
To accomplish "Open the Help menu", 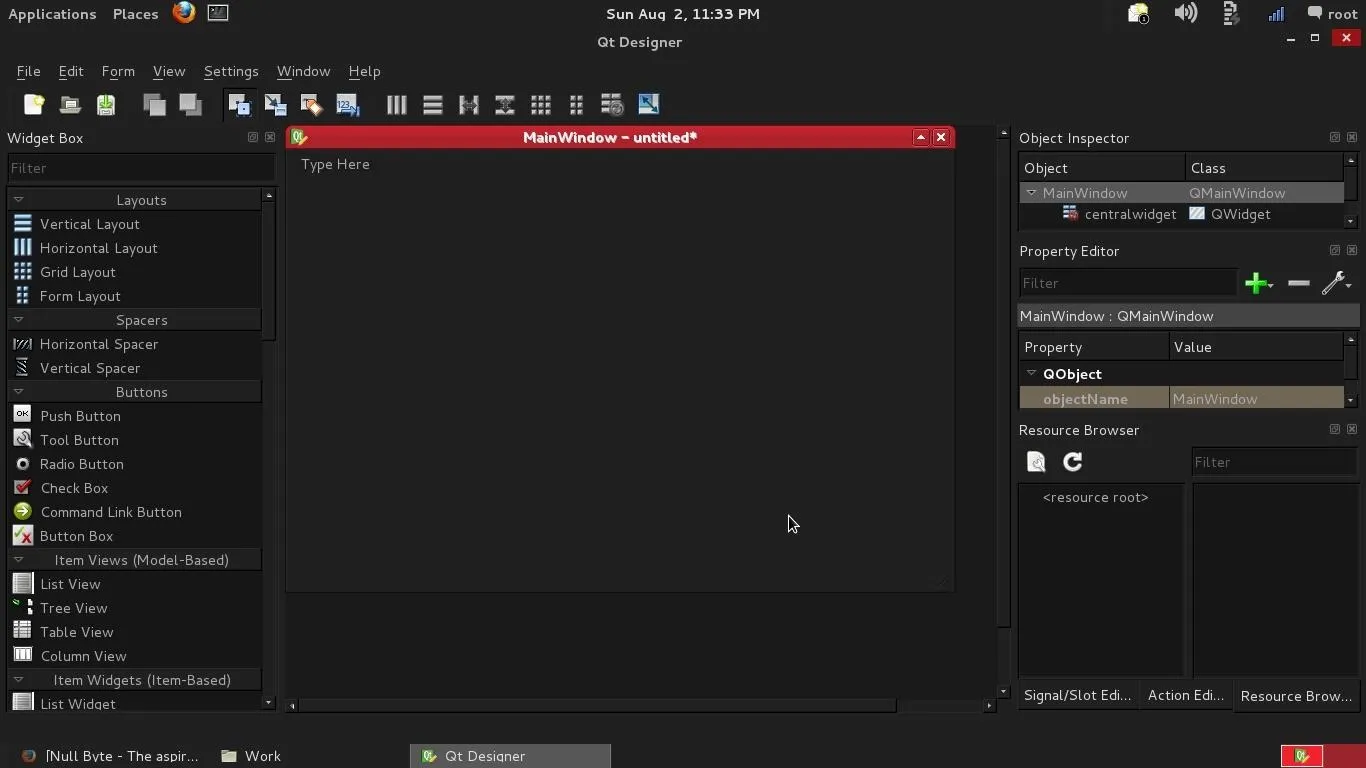I will point(364,71).
